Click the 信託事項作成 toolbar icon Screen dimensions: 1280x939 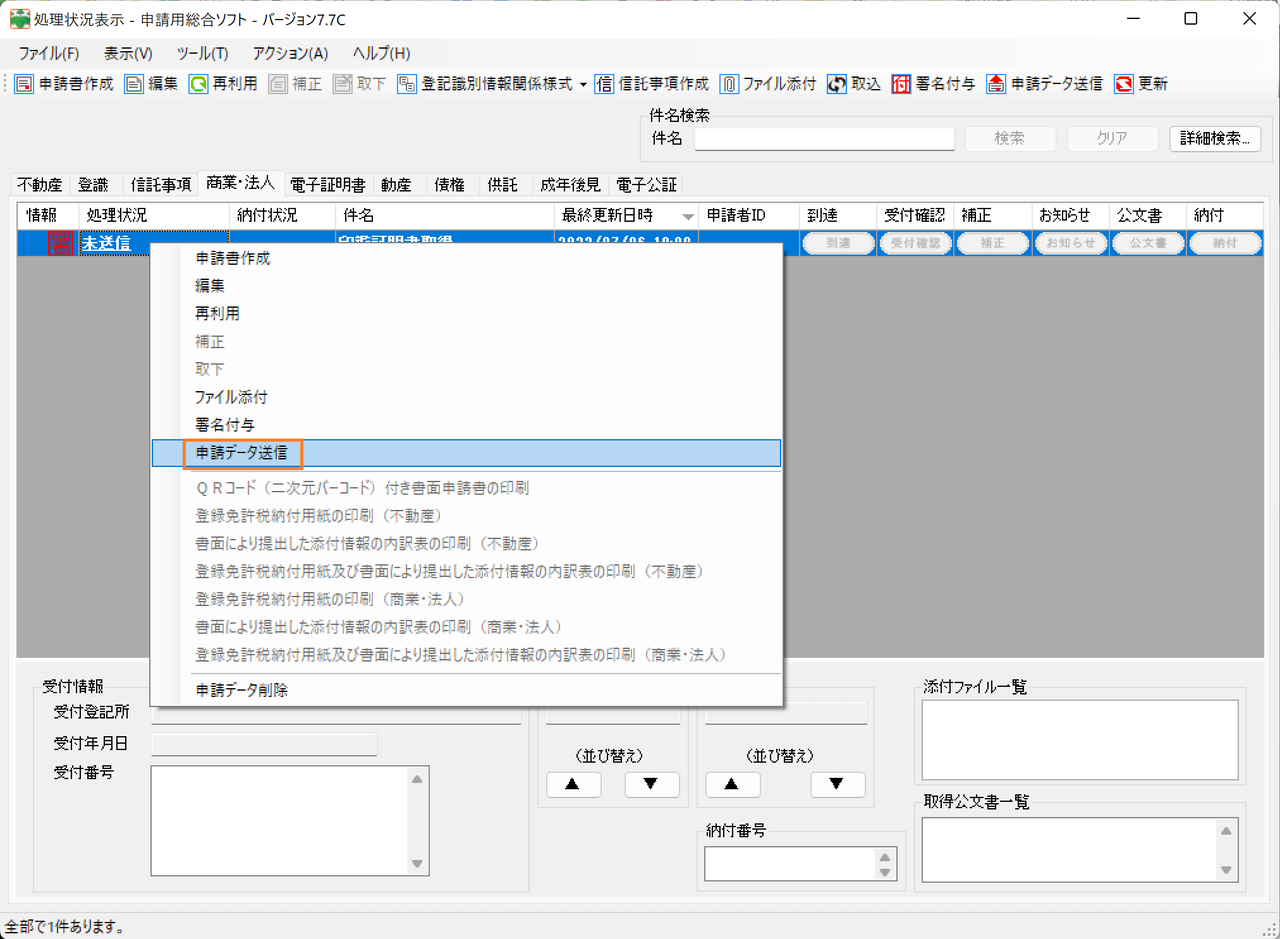(x=604, y=84)
